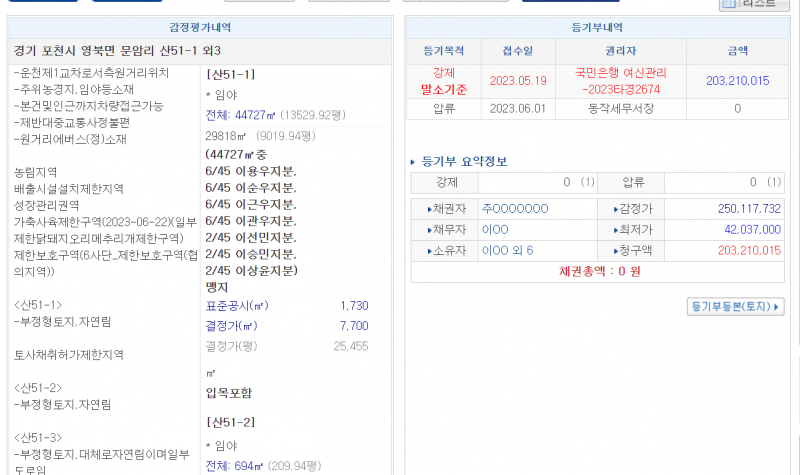Click the 203,210,015 amount in 금액 column
800x475 pixels.
(x=737, y=81)
